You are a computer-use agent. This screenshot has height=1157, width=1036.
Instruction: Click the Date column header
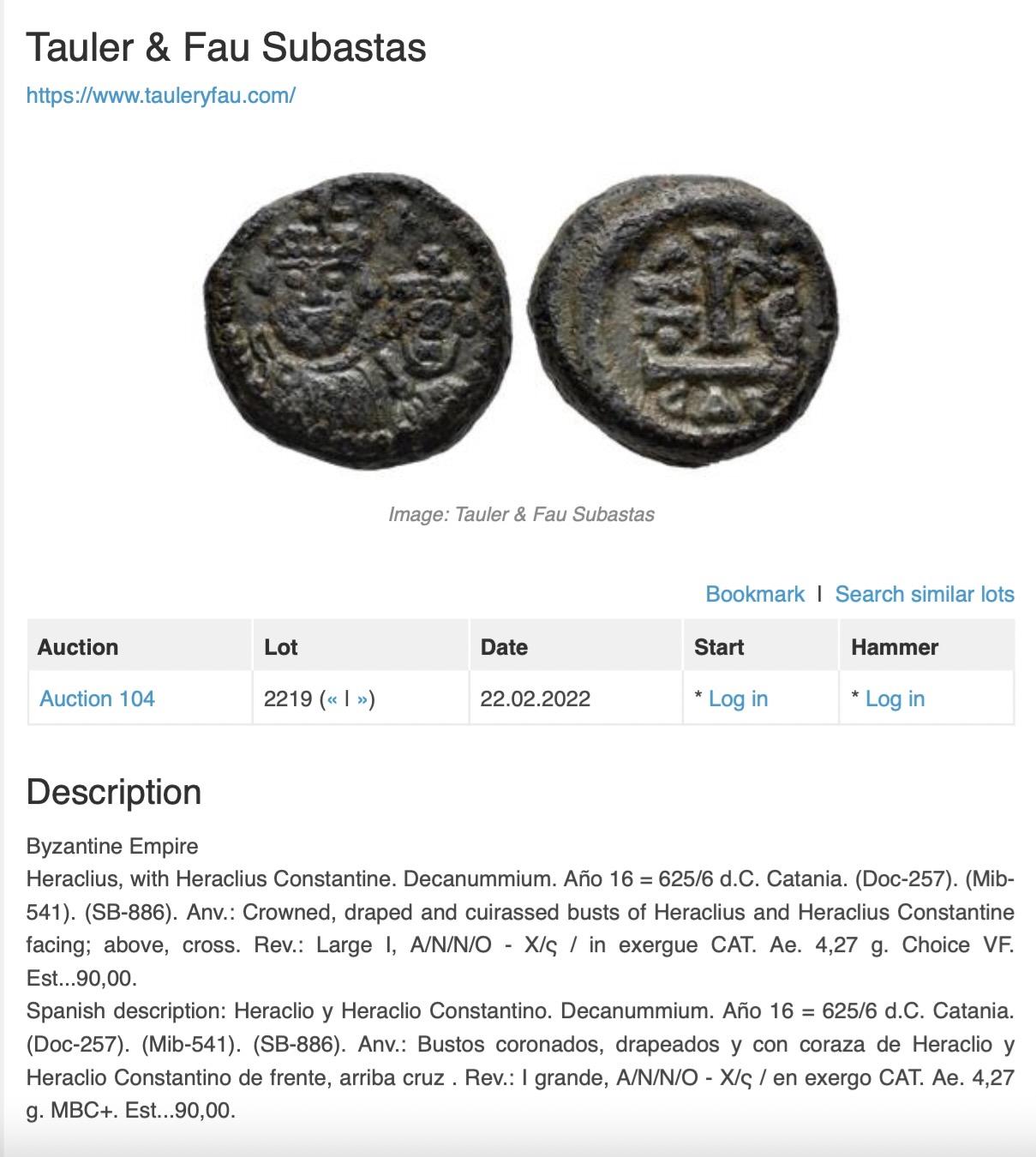(x=504, y=647)
